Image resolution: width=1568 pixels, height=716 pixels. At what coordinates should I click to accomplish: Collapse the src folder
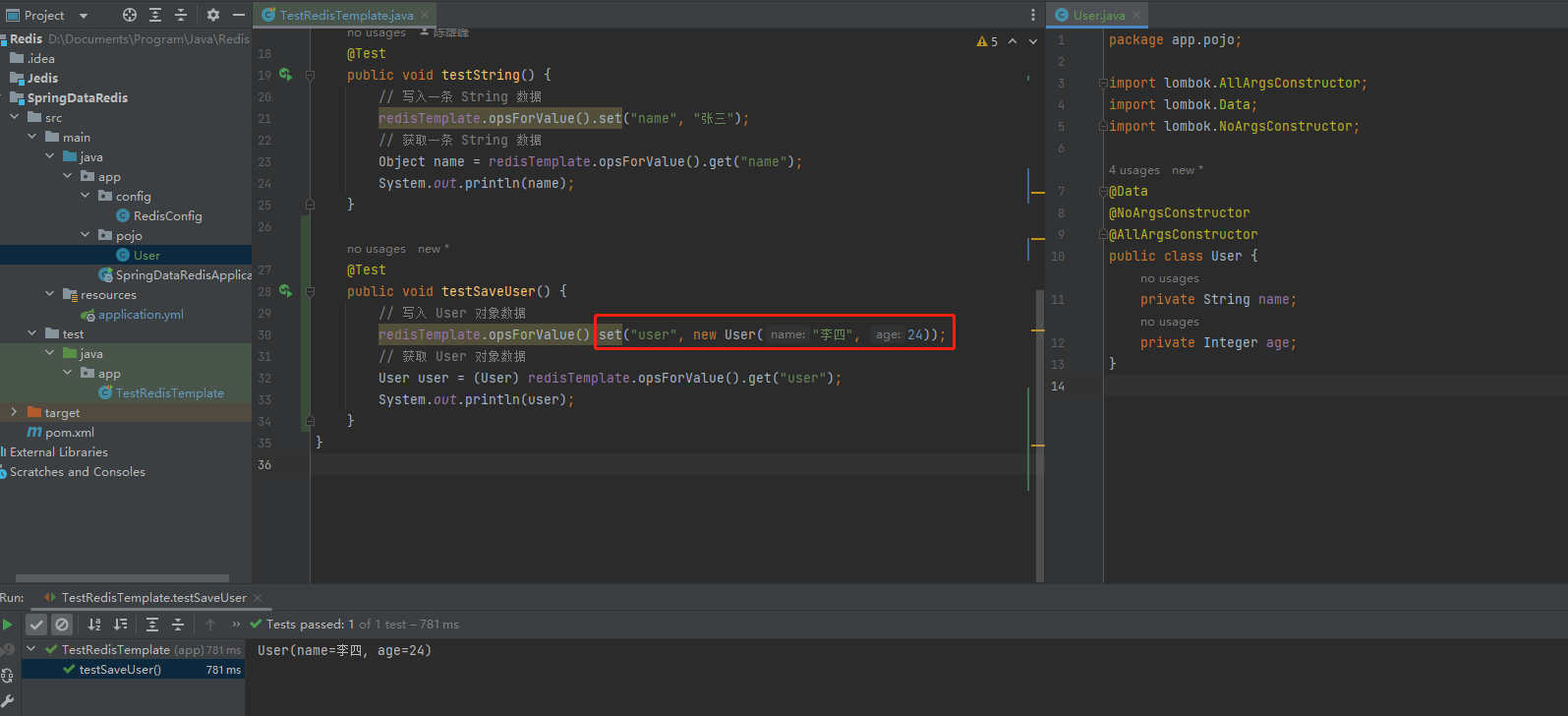15,117
